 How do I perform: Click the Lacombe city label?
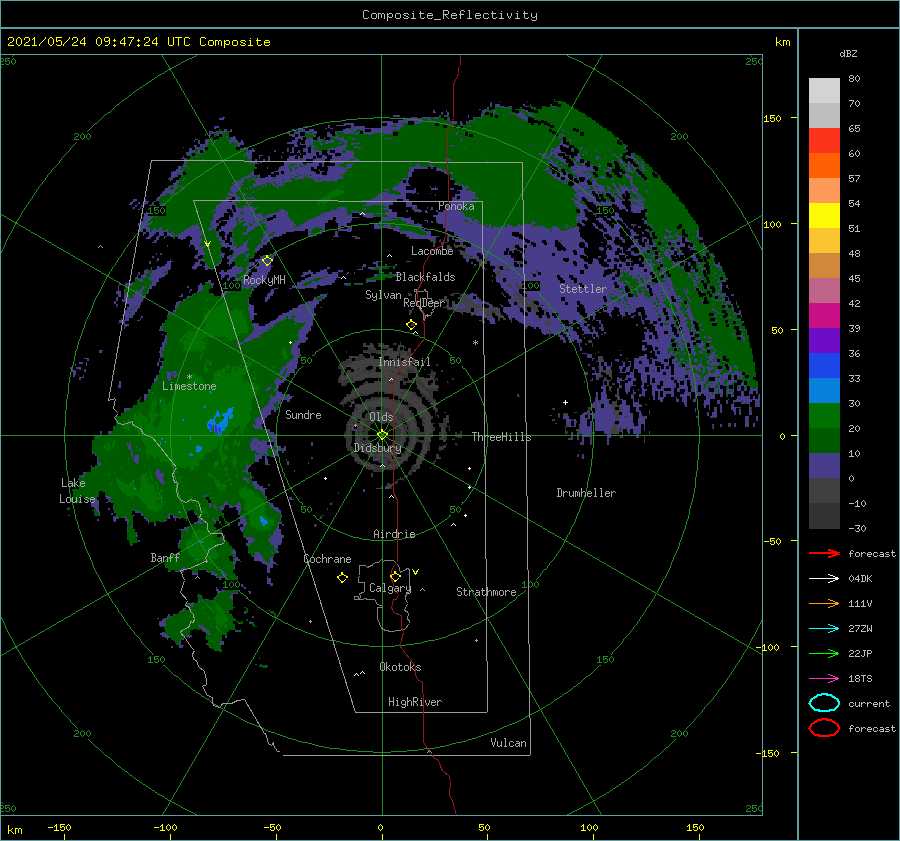432,251
